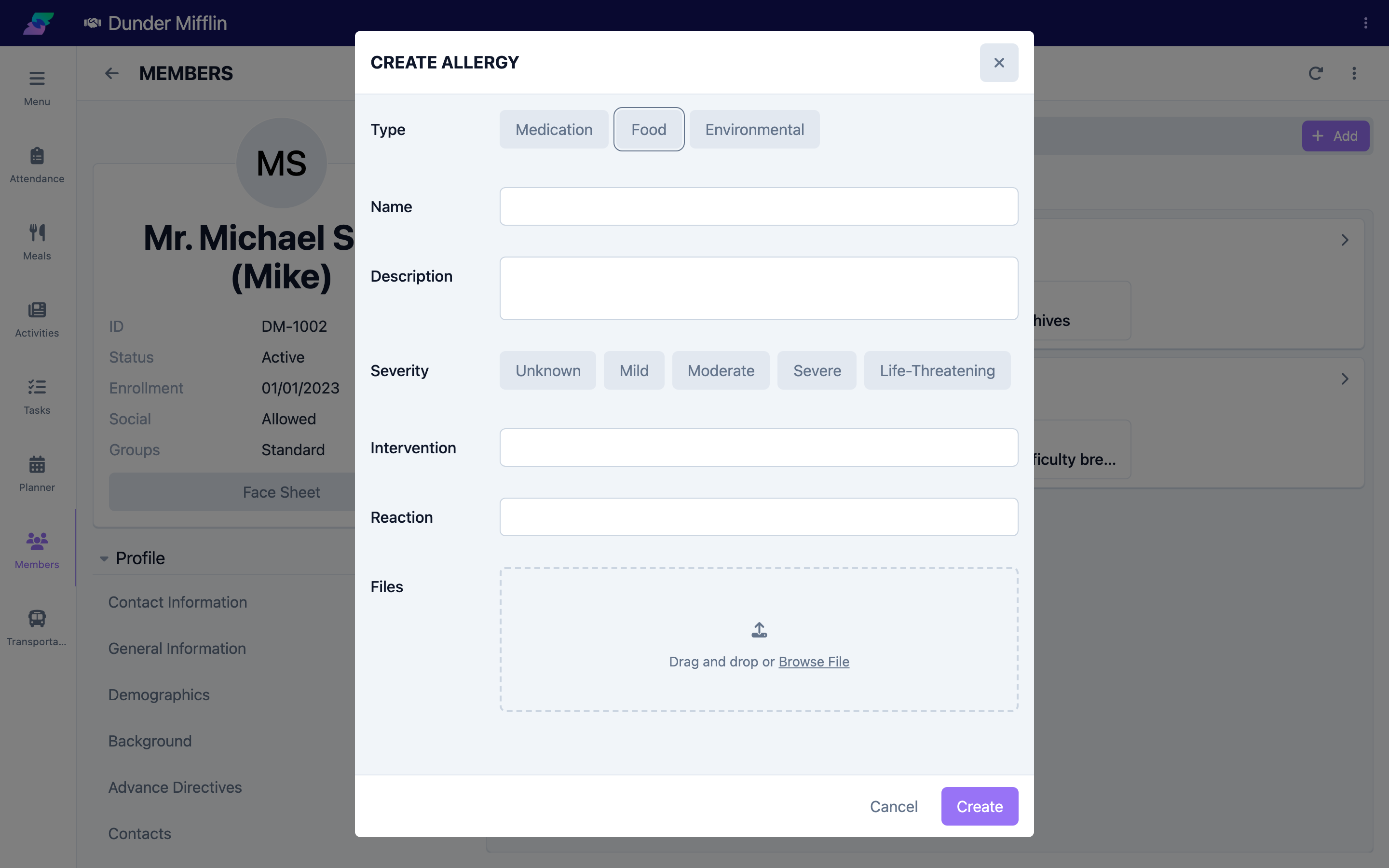Select Medication allergy type
The width and height of the screenshot is (1389, 868).
pos(553,129)
